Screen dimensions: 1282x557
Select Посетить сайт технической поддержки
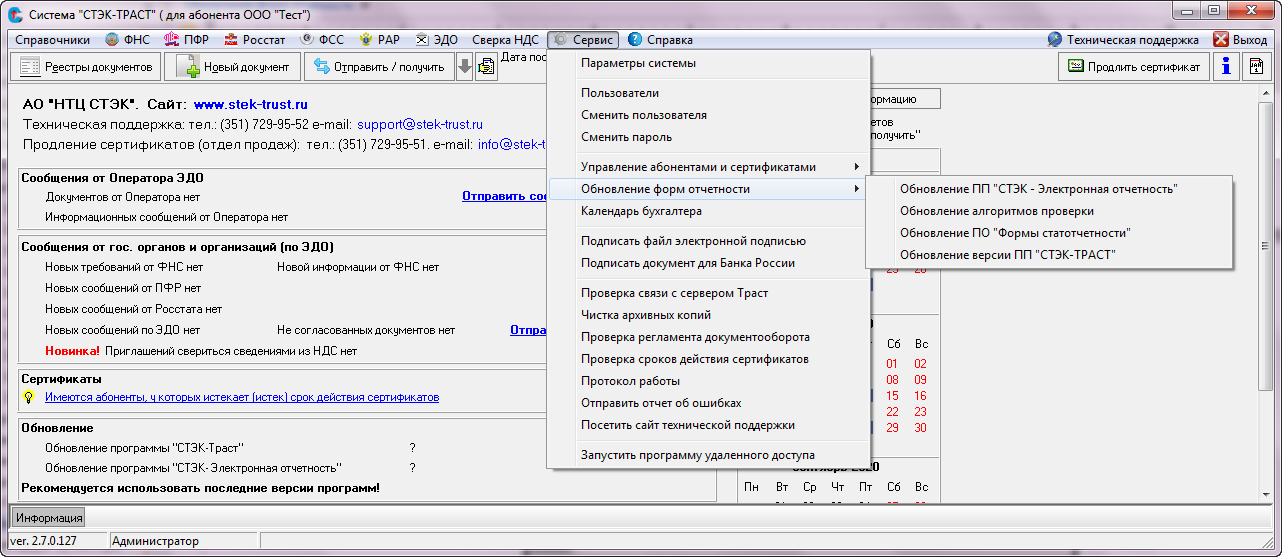pyautogui.click(x=710, y=425)
